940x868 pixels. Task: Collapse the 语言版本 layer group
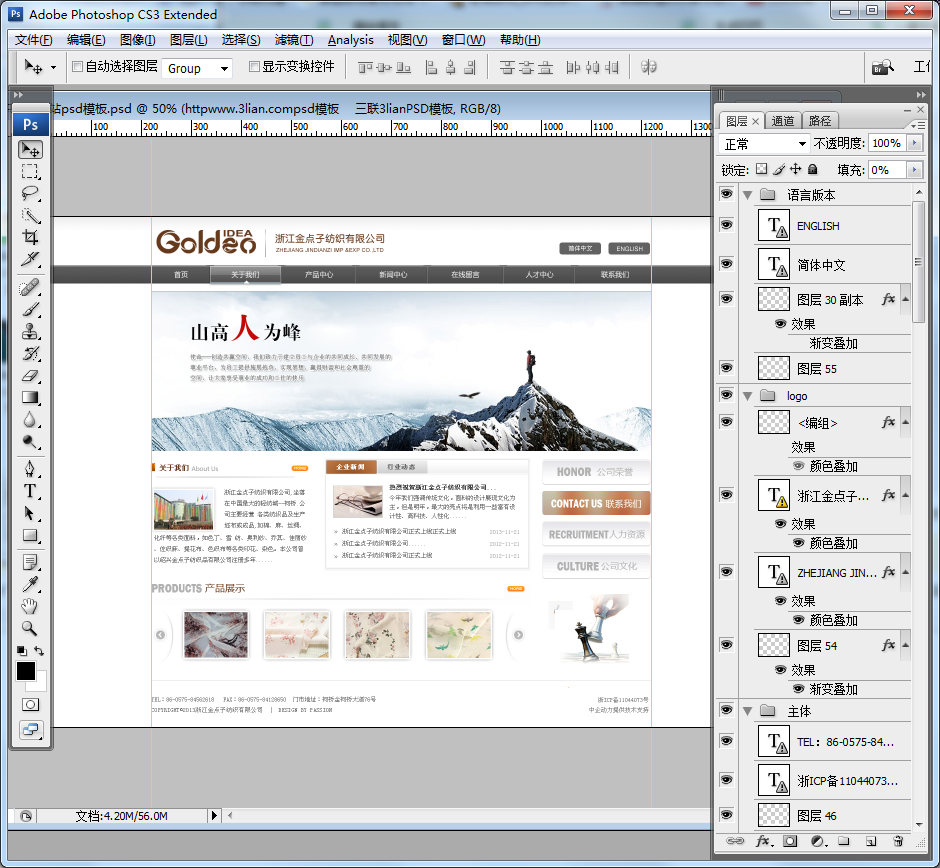[748, 195]
